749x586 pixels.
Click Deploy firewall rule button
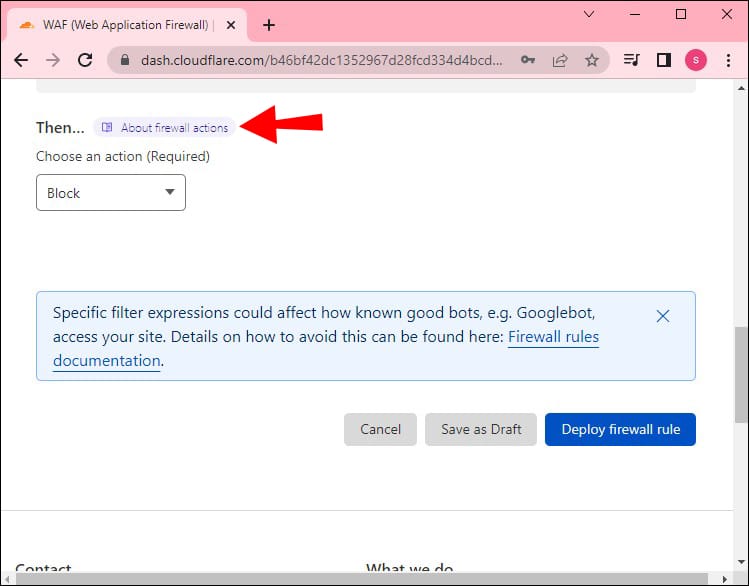(620, 429)
